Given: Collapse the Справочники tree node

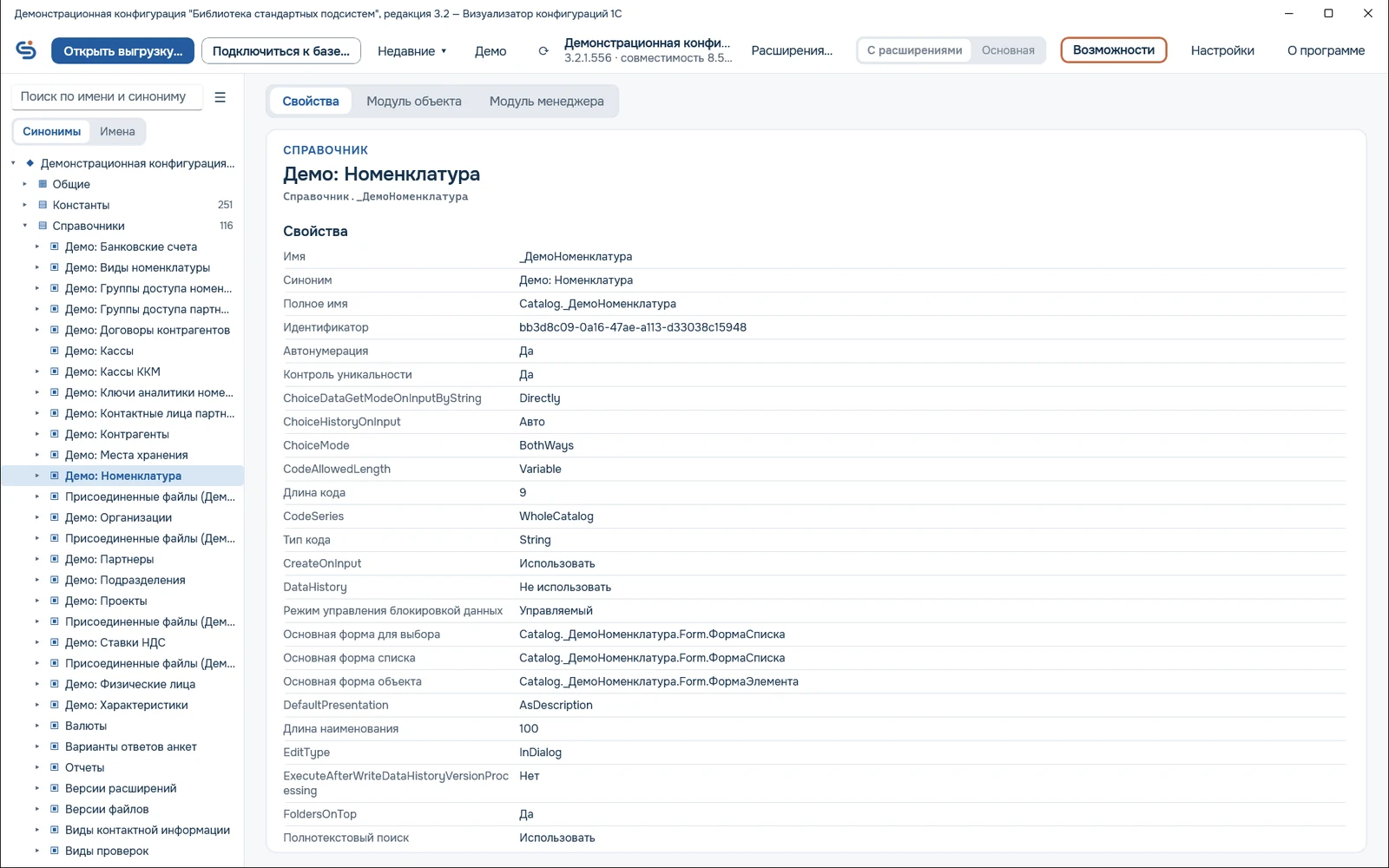Looking at the screenshot, I should 25,226.
